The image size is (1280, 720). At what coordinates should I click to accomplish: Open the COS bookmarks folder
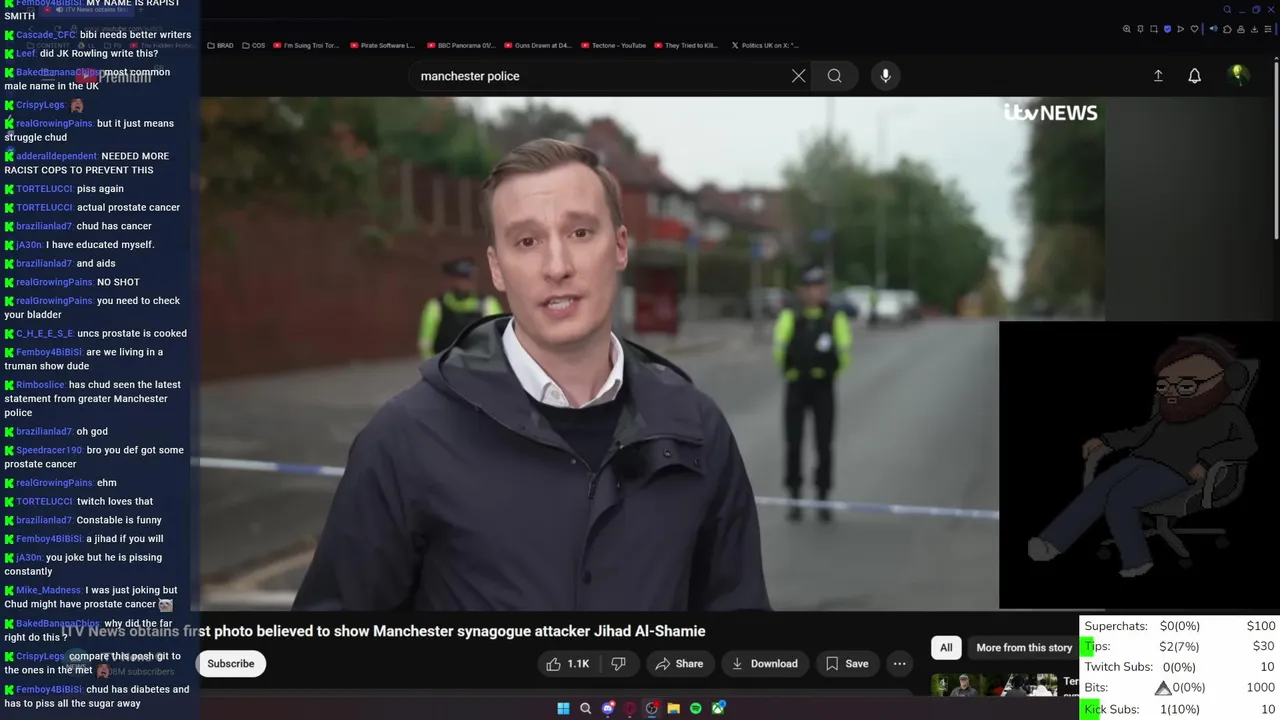click(253, 46)
